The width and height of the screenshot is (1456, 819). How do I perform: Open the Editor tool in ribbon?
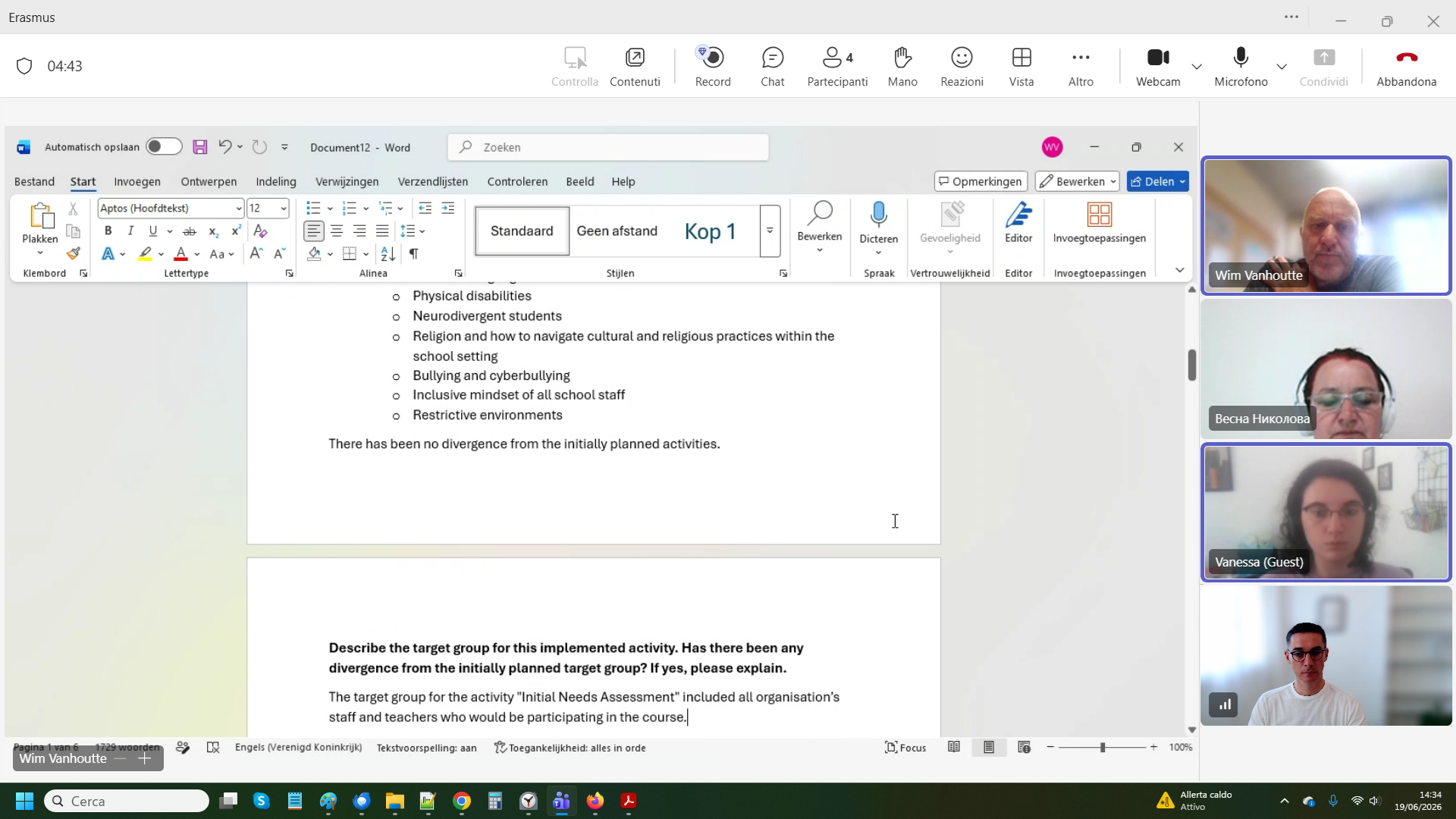click(1018, 222)
